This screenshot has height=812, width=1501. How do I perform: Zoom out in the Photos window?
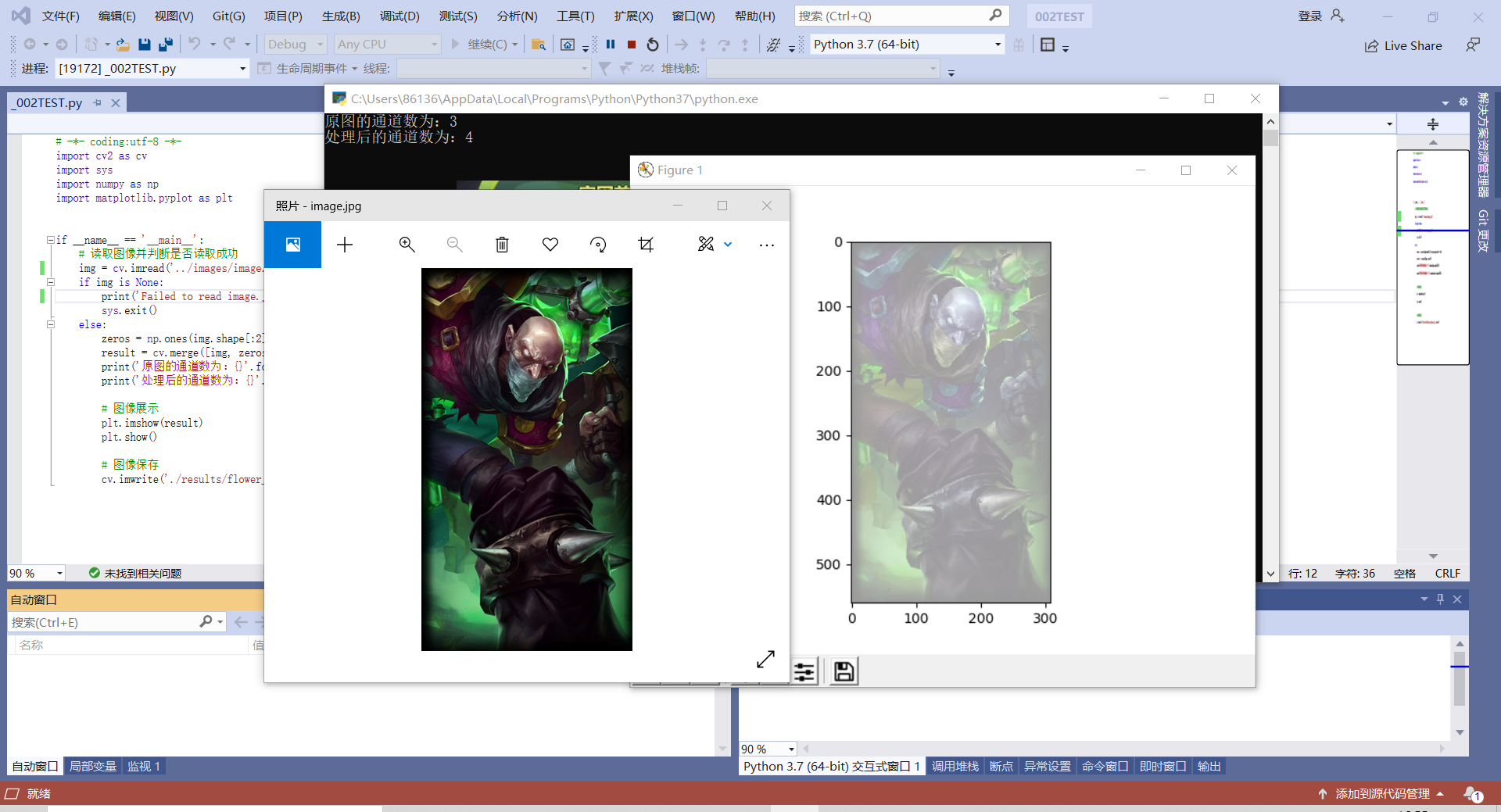(454, 245)
